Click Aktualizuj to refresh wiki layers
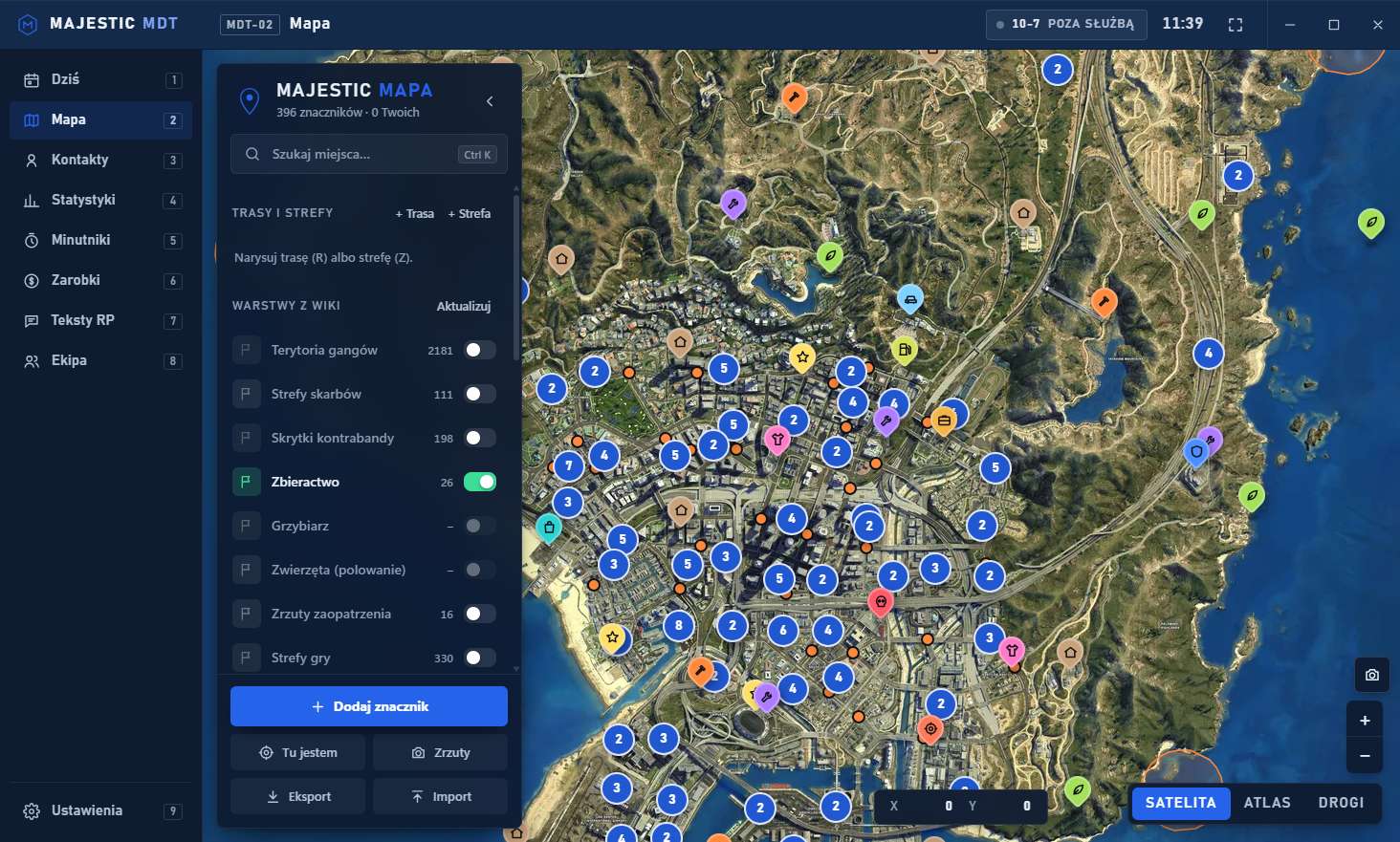Image resolution: width=1400 pixels, height=842 pixels. tap(464, 306)
